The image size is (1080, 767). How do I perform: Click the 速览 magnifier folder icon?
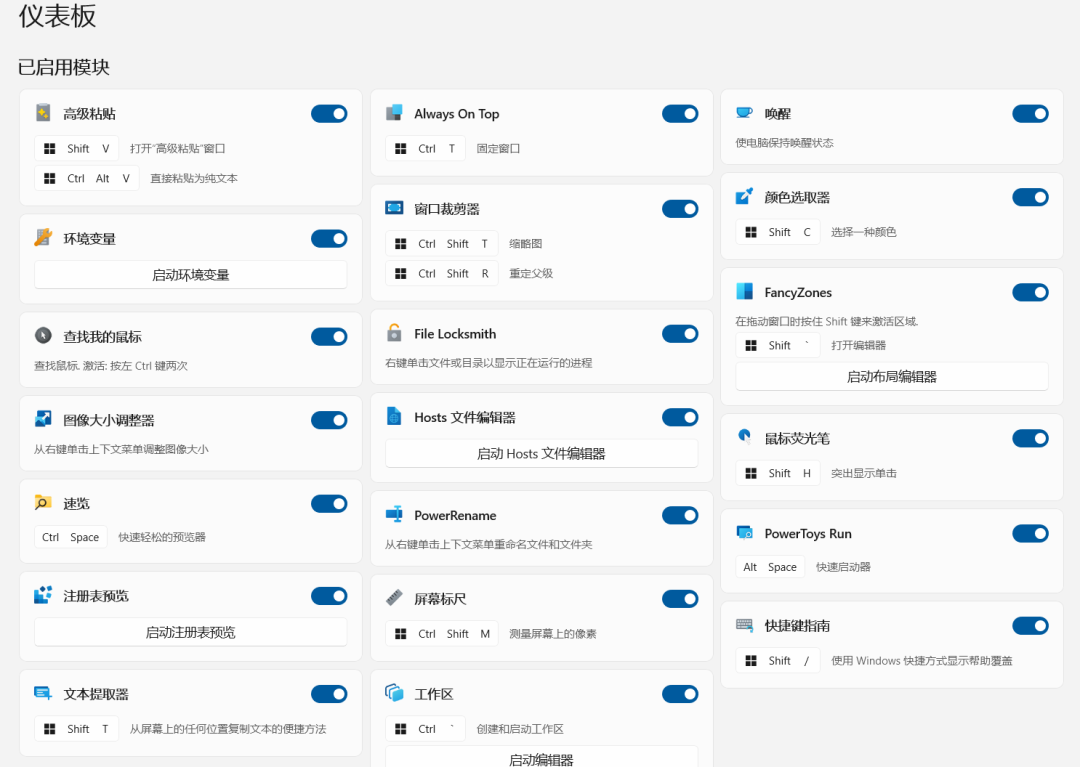(43, 503)
